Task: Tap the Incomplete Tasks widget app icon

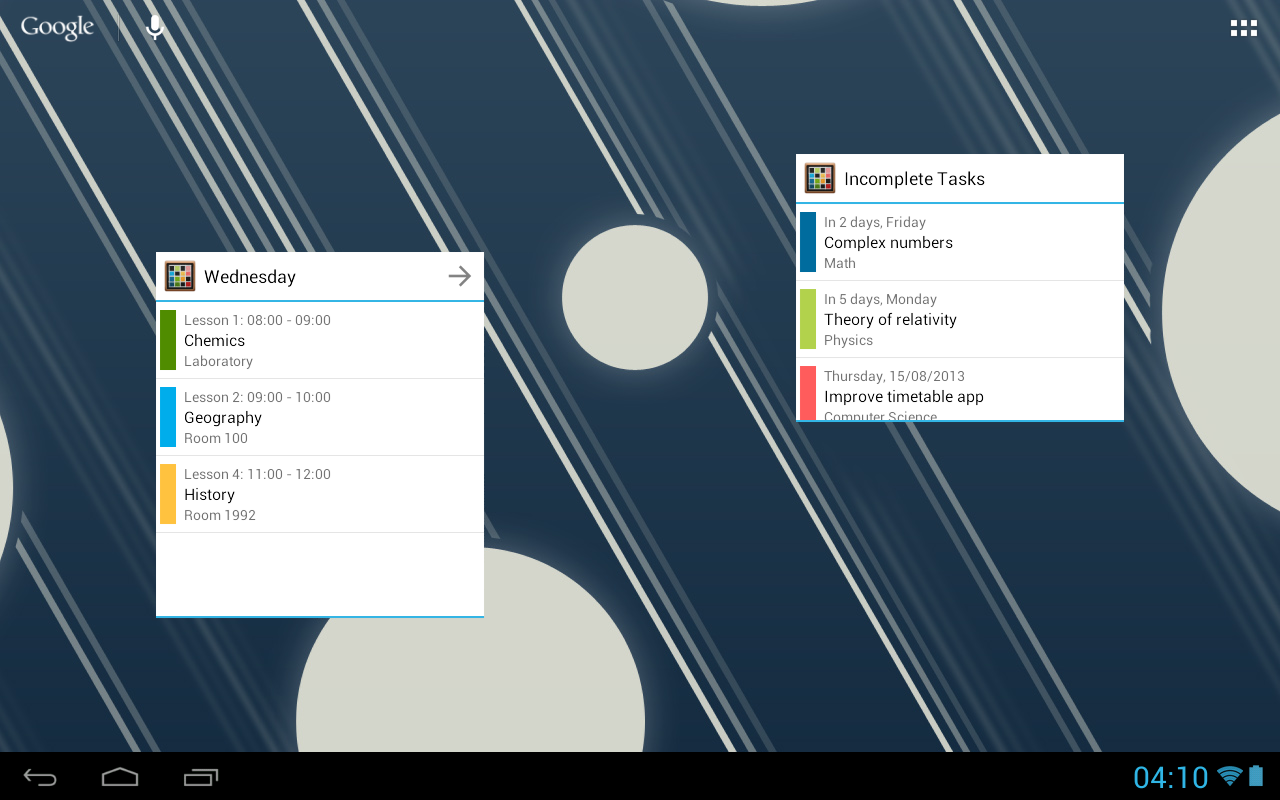Action: 820,178
